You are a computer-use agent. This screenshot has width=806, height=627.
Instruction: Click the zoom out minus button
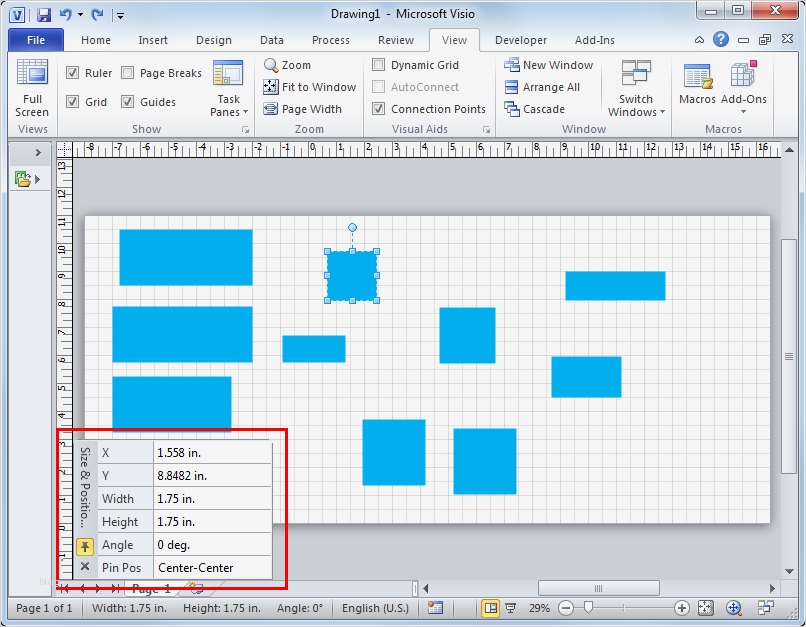pos(566,608)
